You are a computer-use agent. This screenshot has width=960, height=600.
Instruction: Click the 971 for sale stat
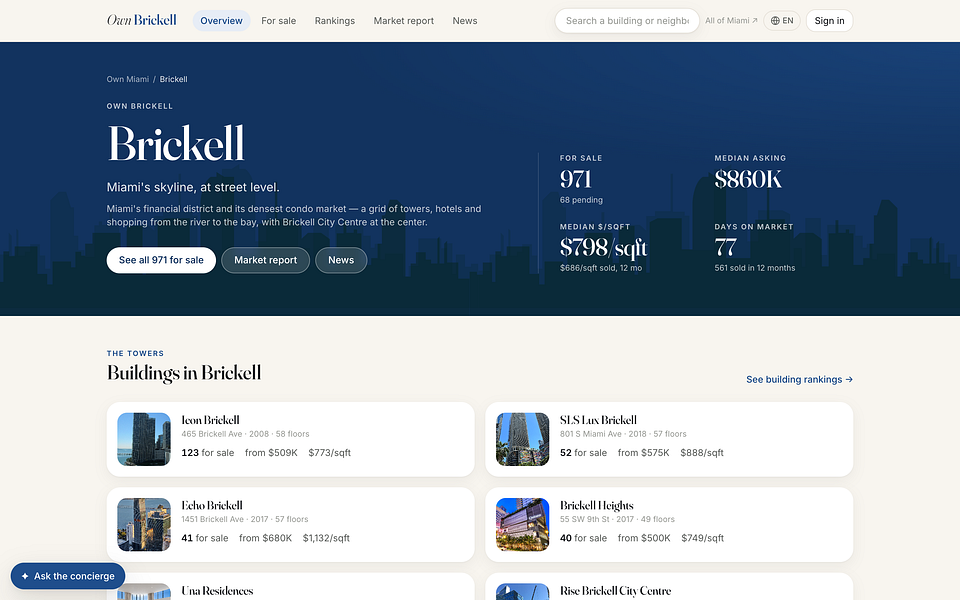pos(576,179)
